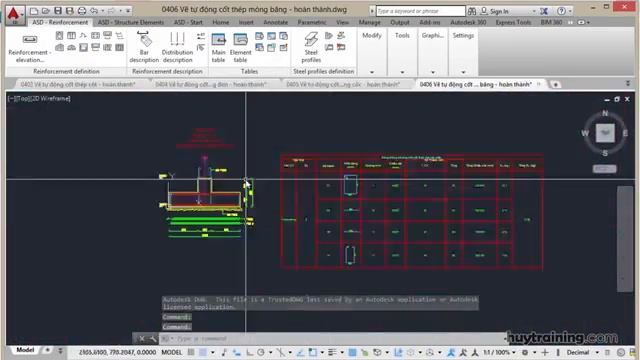Click the Open file icon in Quick Access

pos(46,11)
